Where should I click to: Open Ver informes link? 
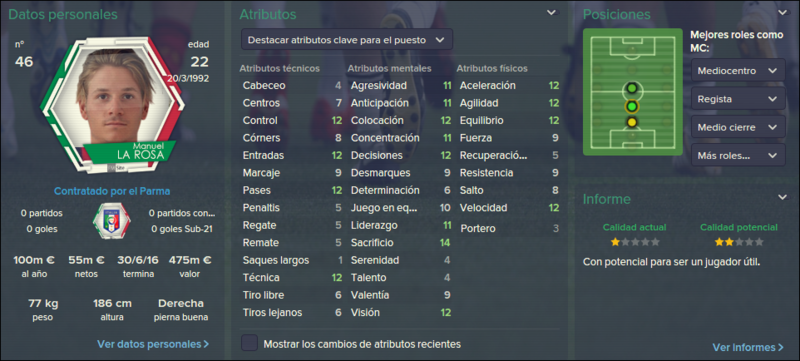748,347
